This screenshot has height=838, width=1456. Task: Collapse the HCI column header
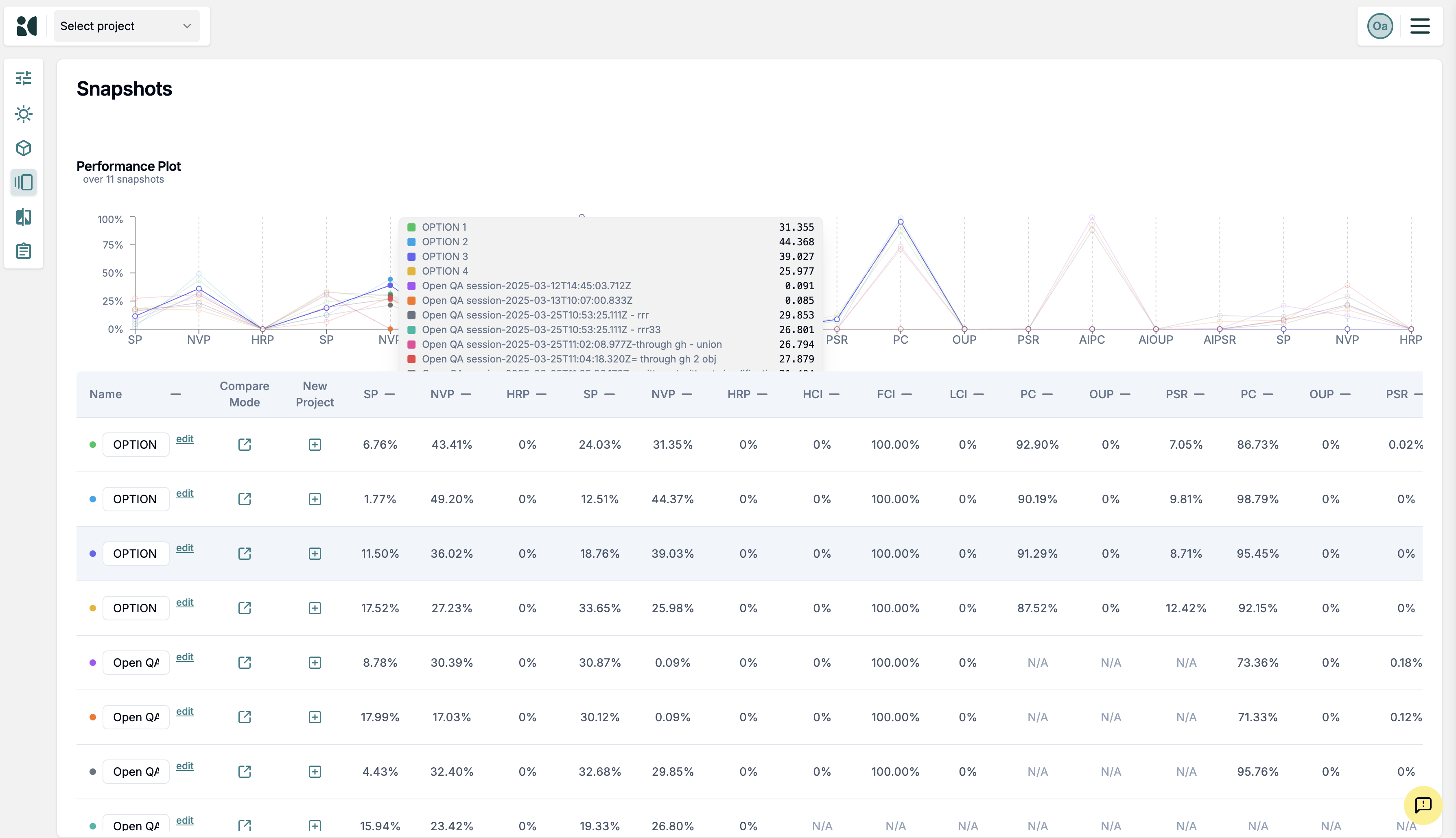click(x=834, y=394)
